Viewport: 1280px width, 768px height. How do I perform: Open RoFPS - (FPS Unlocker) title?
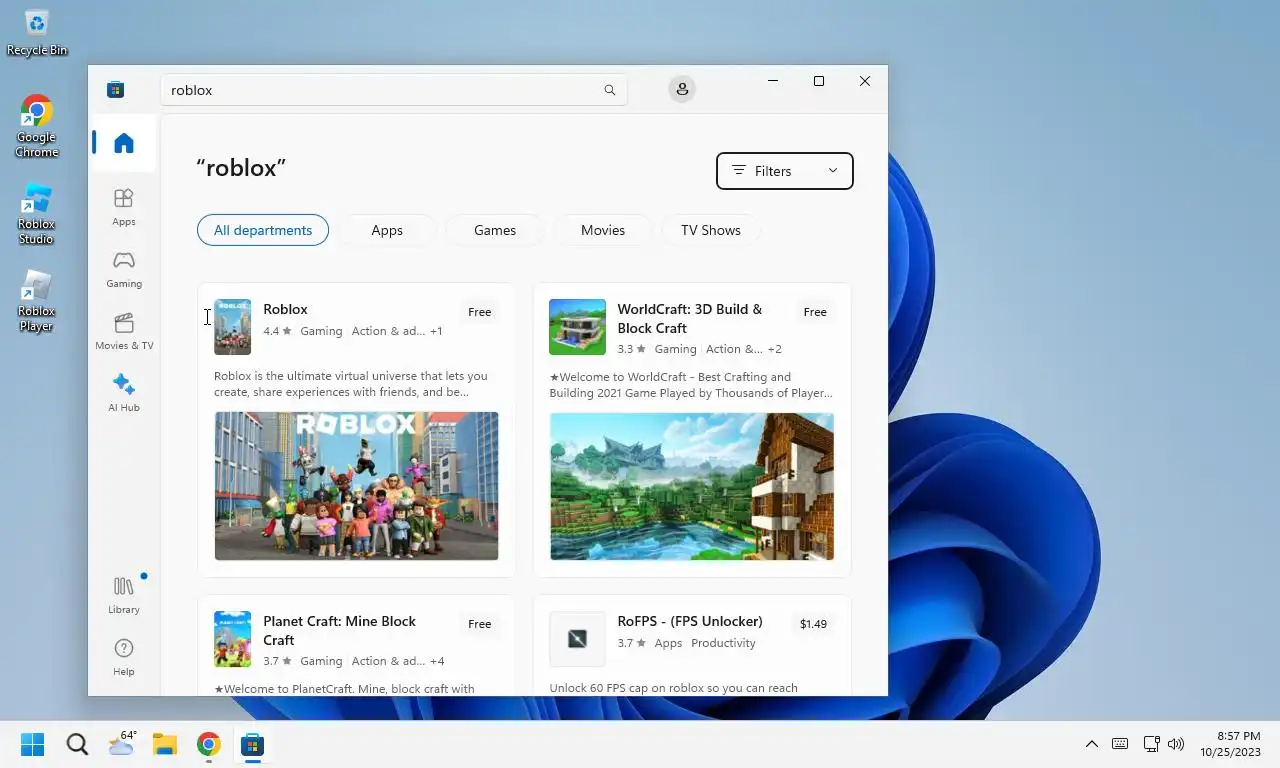690,621
